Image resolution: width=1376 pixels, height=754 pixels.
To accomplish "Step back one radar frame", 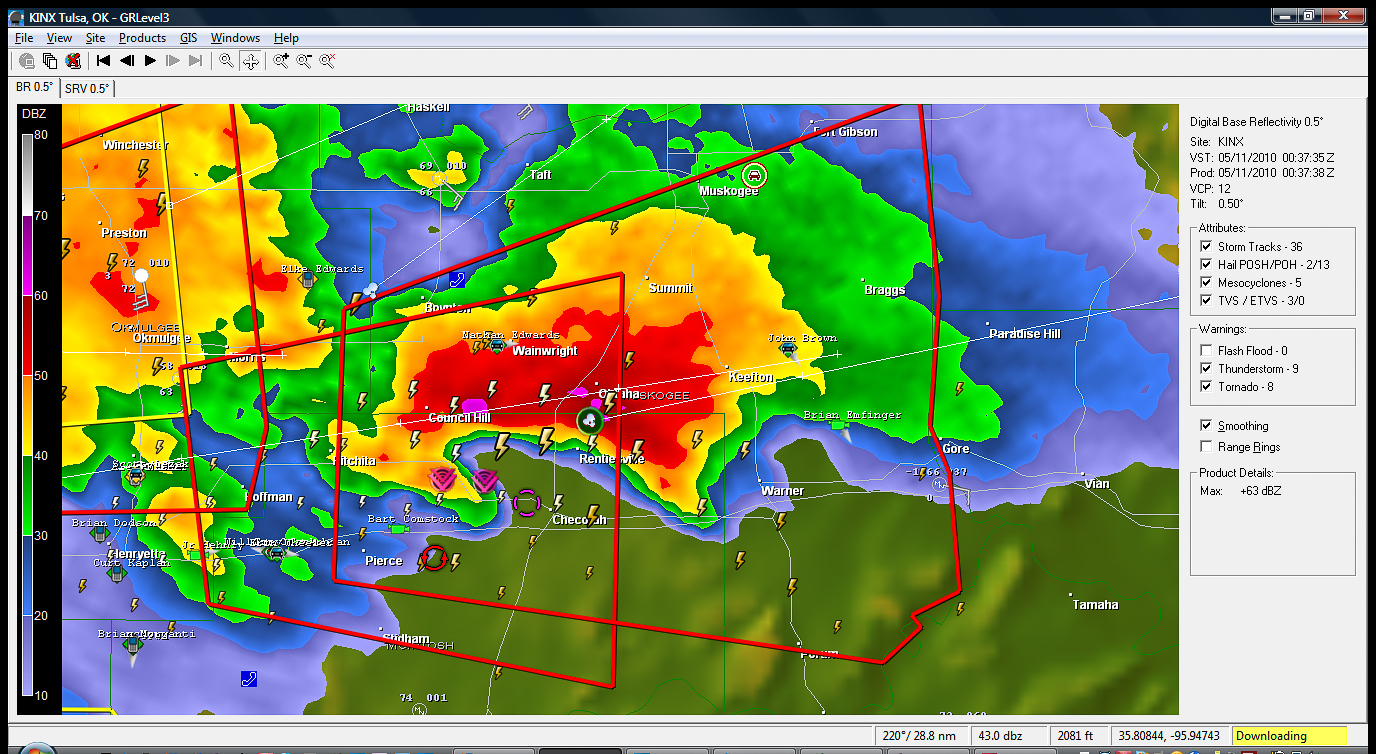I will (x=127, y=61).
